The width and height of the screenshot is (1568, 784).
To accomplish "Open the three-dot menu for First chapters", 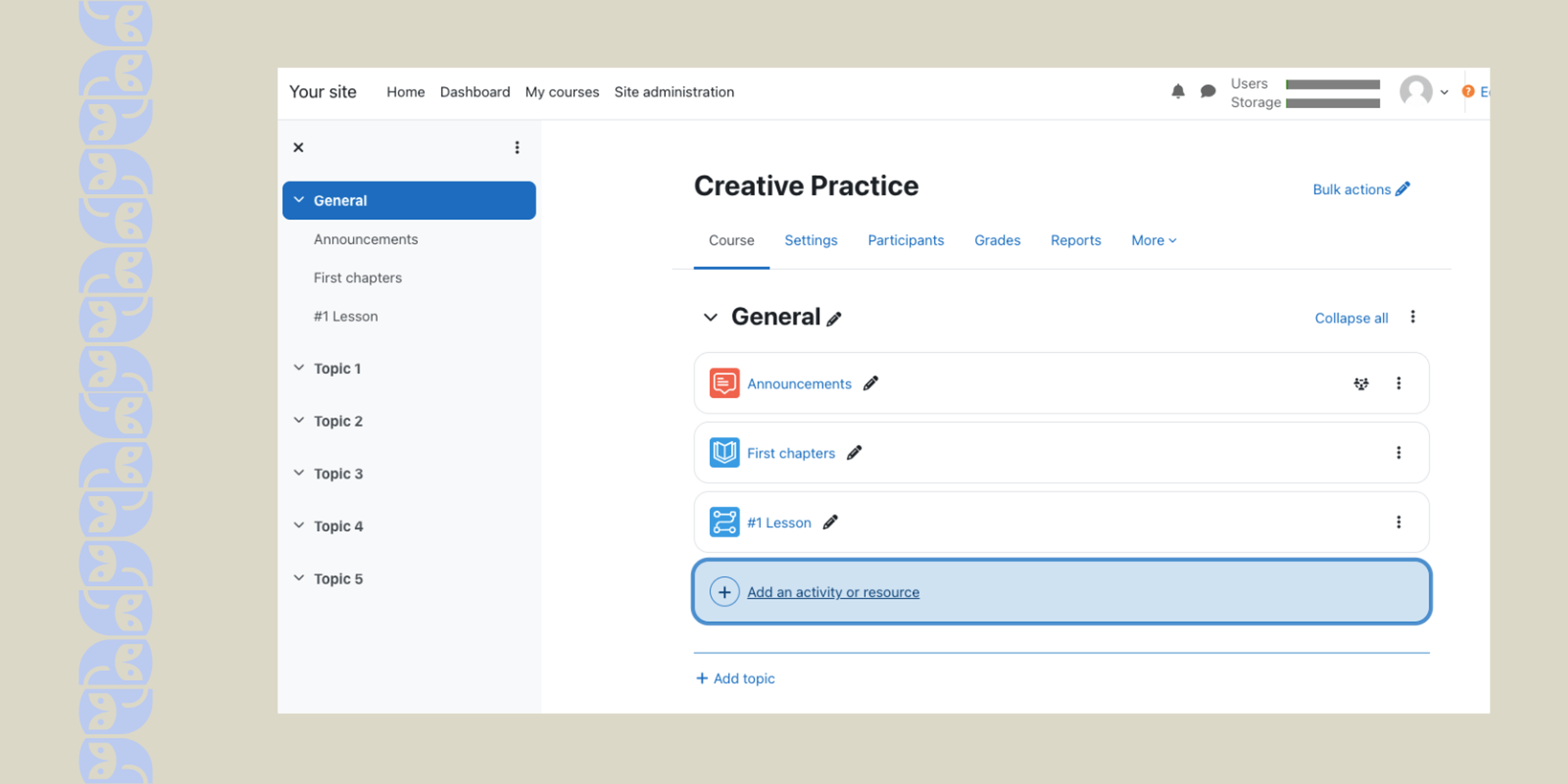I will click(1398, 452).
